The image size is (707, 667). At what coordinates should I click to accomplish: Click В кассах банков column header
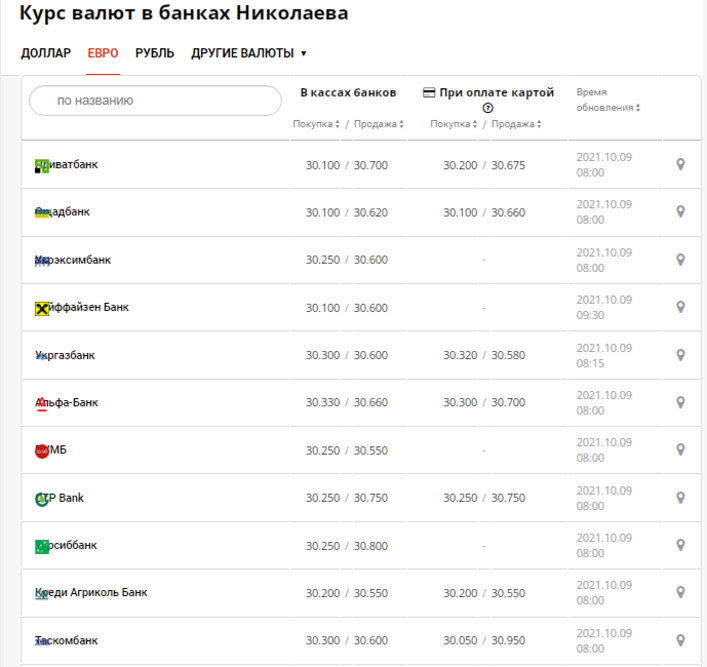point(348,93)
